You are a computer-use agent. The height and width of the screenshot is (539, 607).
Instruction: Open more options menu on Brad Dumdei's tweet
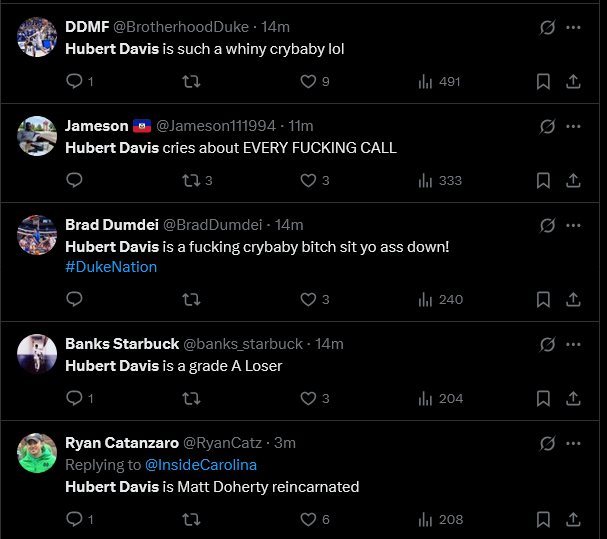(x=574, y=225)
